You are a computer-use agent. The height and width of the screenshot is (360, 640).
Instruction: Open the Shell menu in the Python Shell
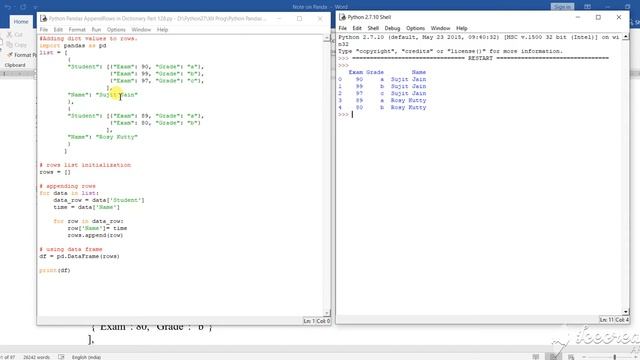(373, 28)
